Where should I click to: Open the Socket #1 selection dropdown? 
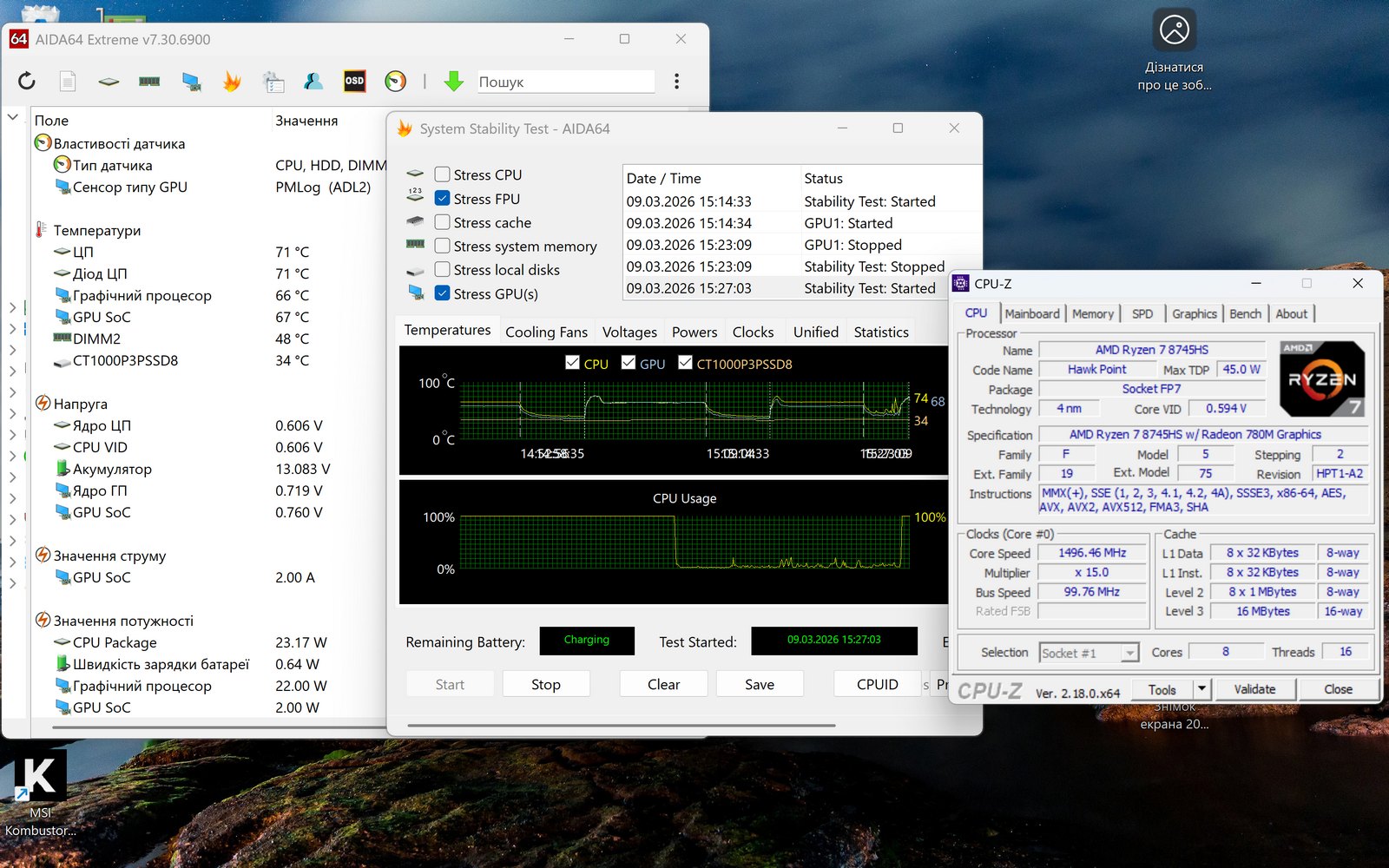1129,653
